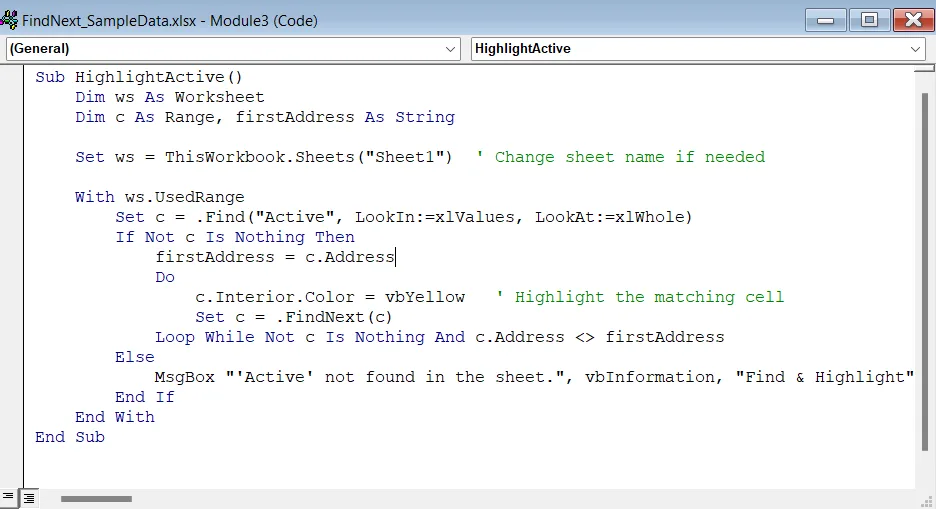Click 'vbInformation' argument
Image resolution: width=936 pixels, height=509 pixels.
coord(649,377)
